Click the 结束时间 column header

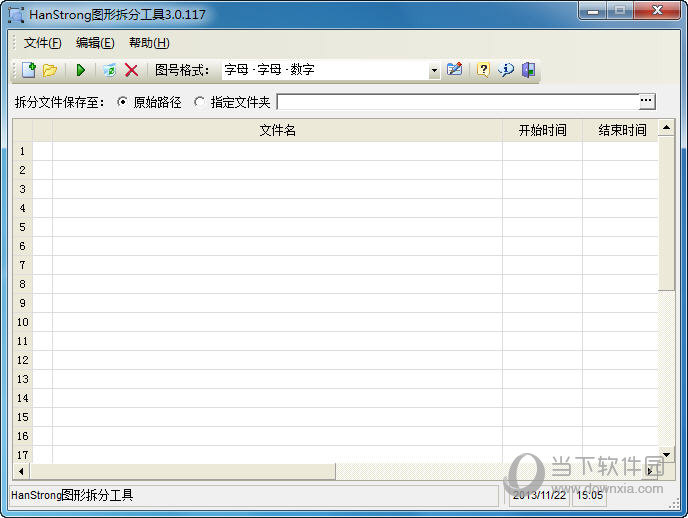point(622,130)
